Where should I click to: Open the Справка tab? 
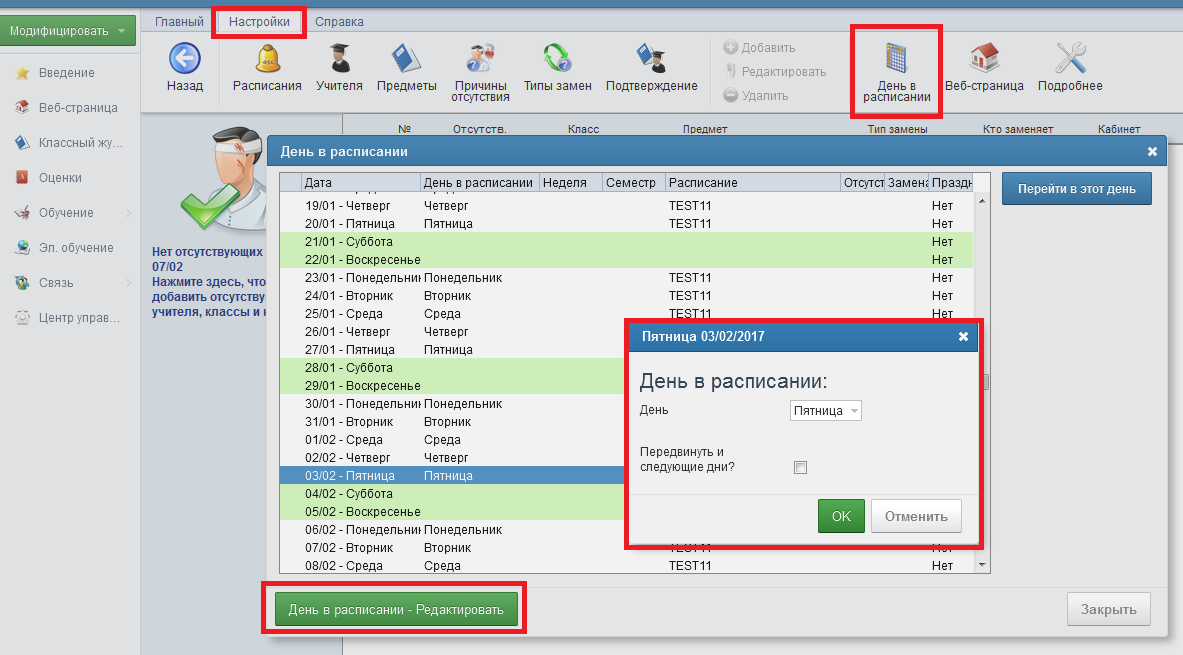(339, 21)
